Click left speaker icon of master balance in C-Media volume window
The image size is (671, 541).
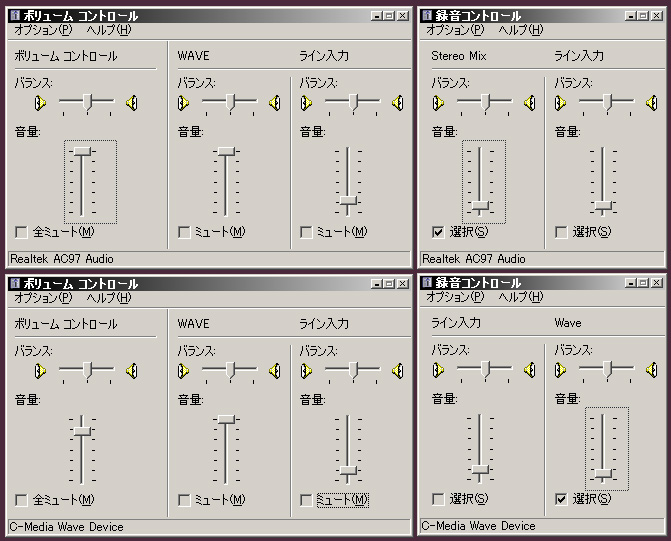pos(40,370)
